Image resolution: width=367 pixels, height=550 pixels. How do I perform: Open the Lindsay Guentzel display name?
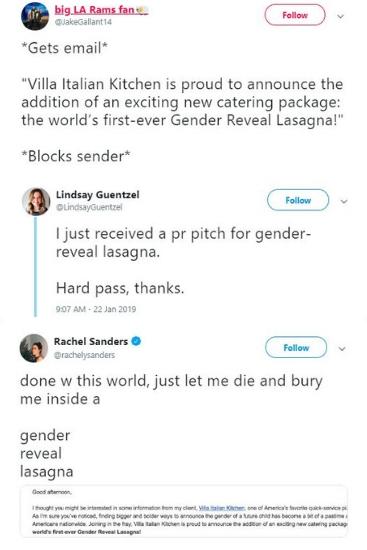[98, 195]
